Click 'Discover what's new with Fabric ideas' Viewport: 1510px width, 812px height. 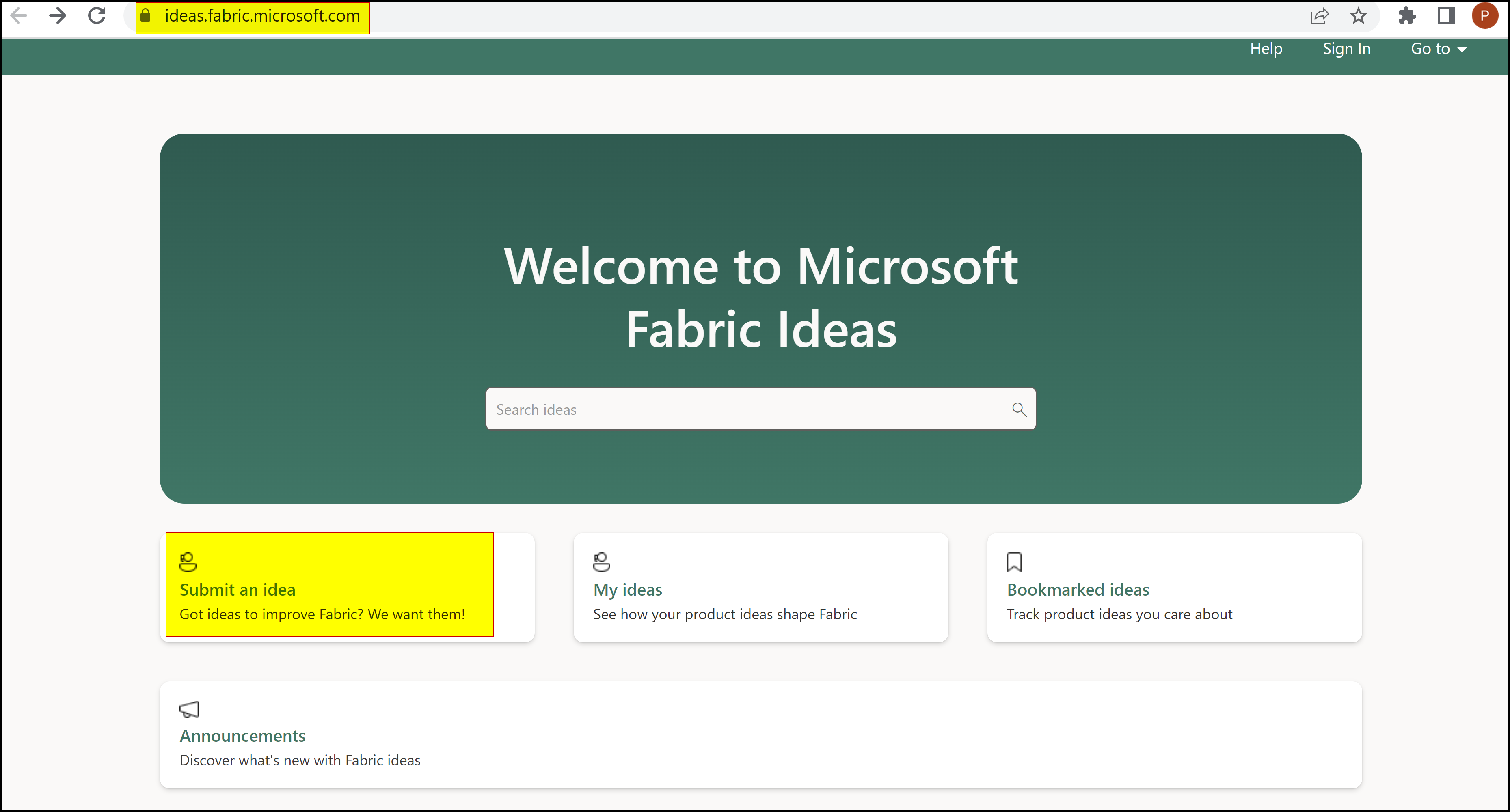(x=300, y=760)
